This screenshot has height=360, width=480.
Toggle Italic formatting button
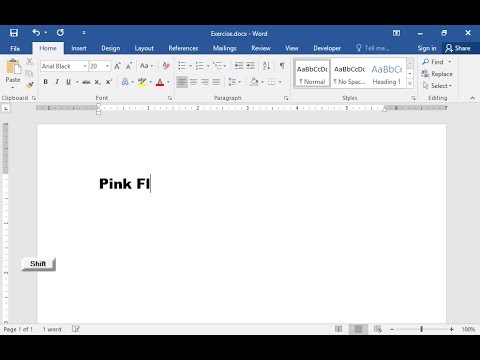point(57,82)
